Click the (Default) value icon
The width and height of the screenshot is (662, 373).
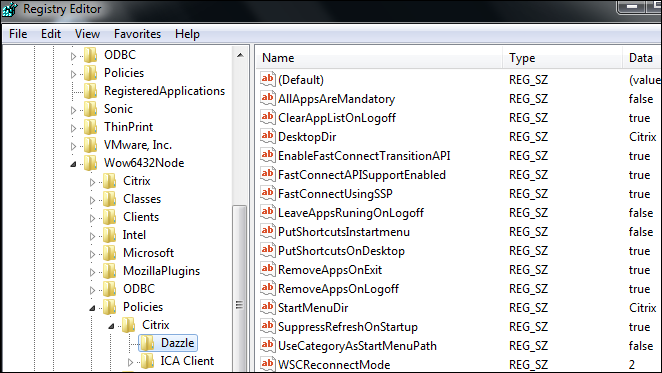[x=268, y=79]
